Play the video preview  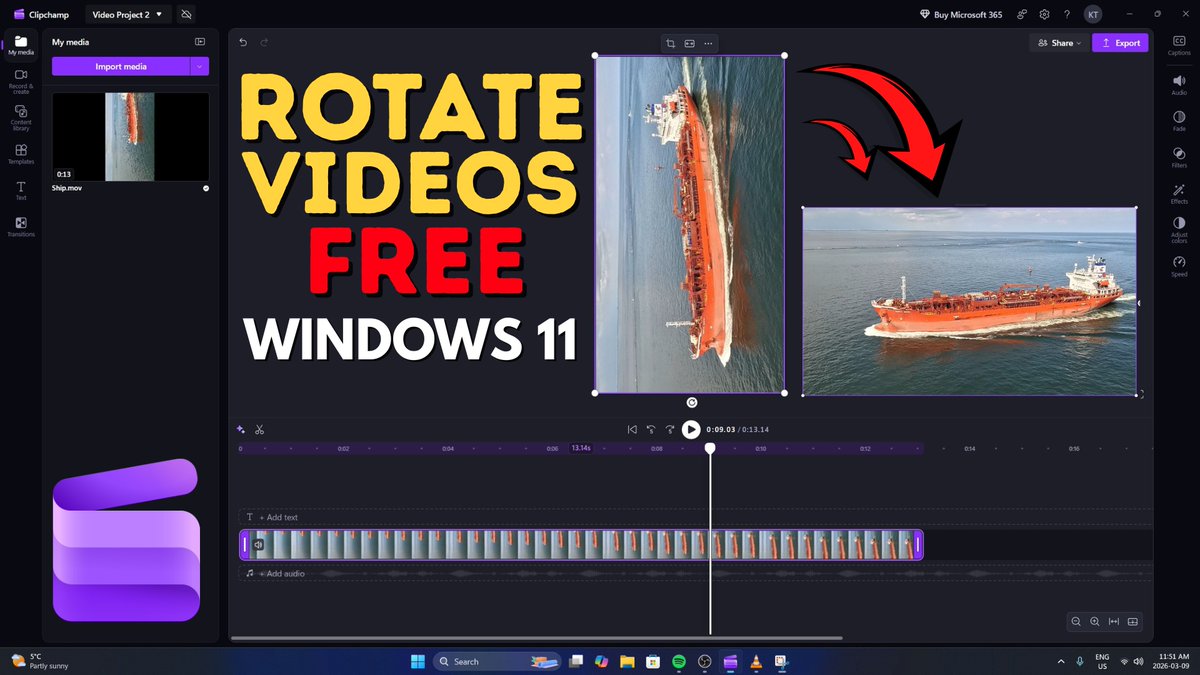point(691,429)
